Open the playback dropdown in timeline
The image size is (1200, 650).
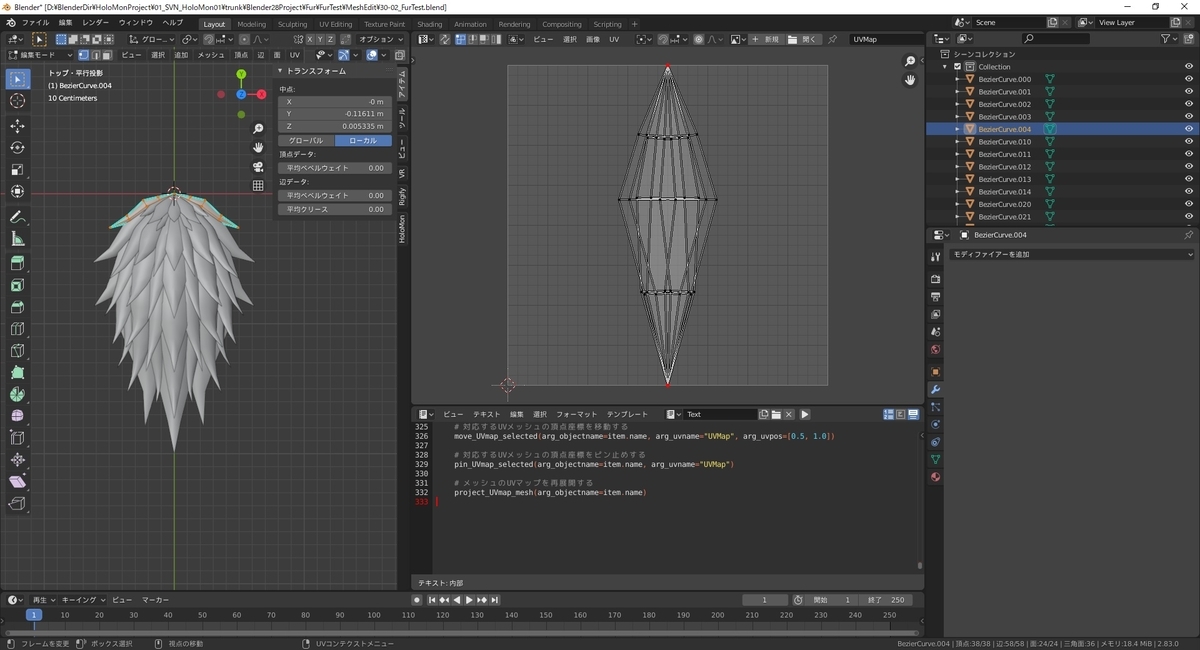(41, 600)
